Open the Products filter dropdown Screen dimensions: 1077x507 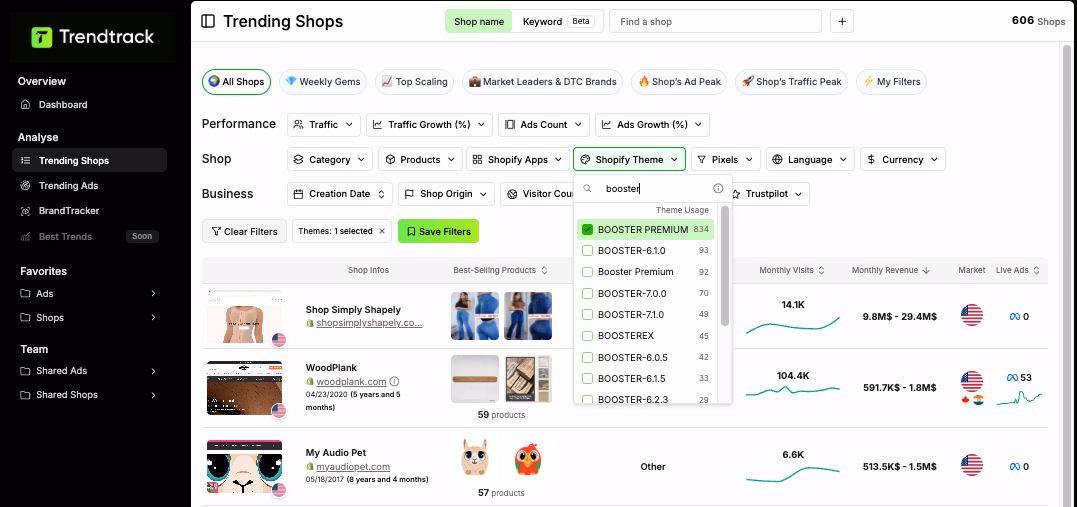point(420,159)
